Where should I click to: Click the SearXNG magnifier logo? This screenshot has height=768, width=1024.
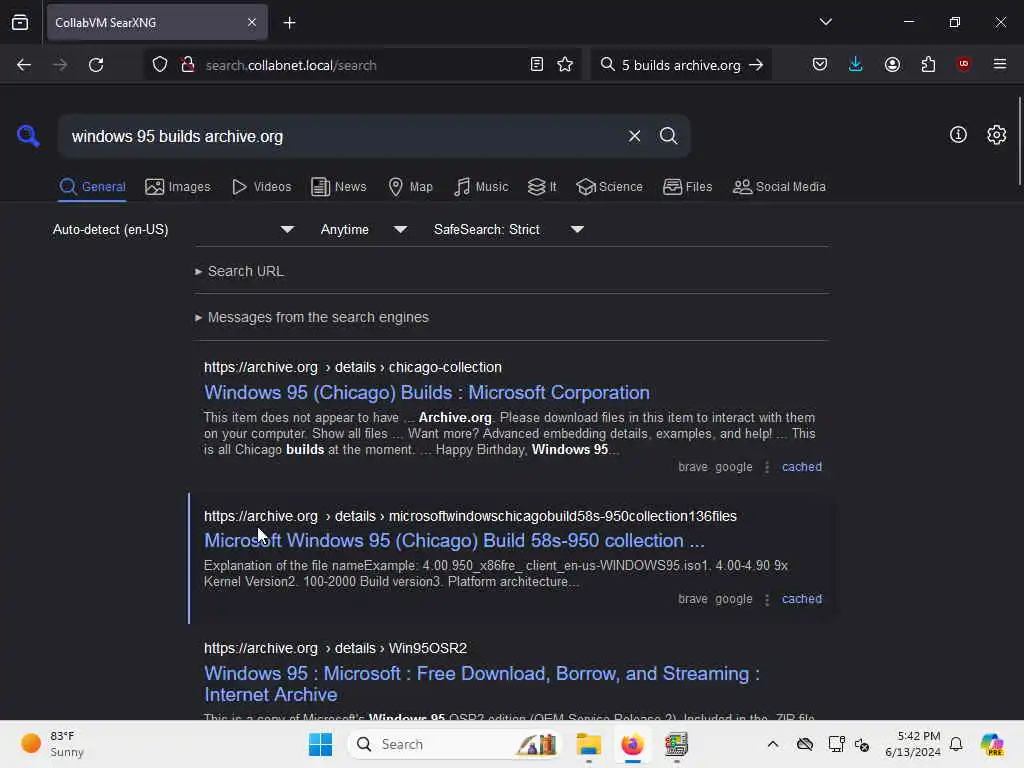[x=28, y=136]
